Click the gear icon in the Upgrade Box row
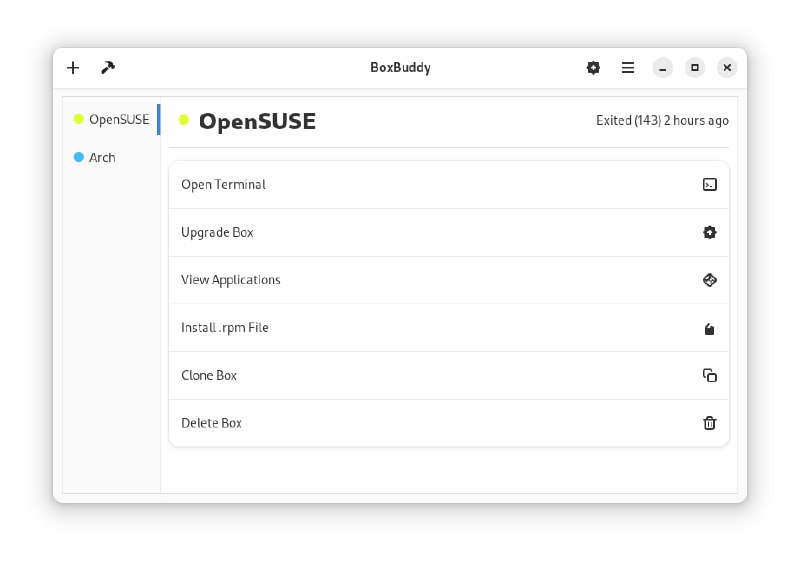The width and height of the screenshot is (800, 561). (x=709, y=233)
